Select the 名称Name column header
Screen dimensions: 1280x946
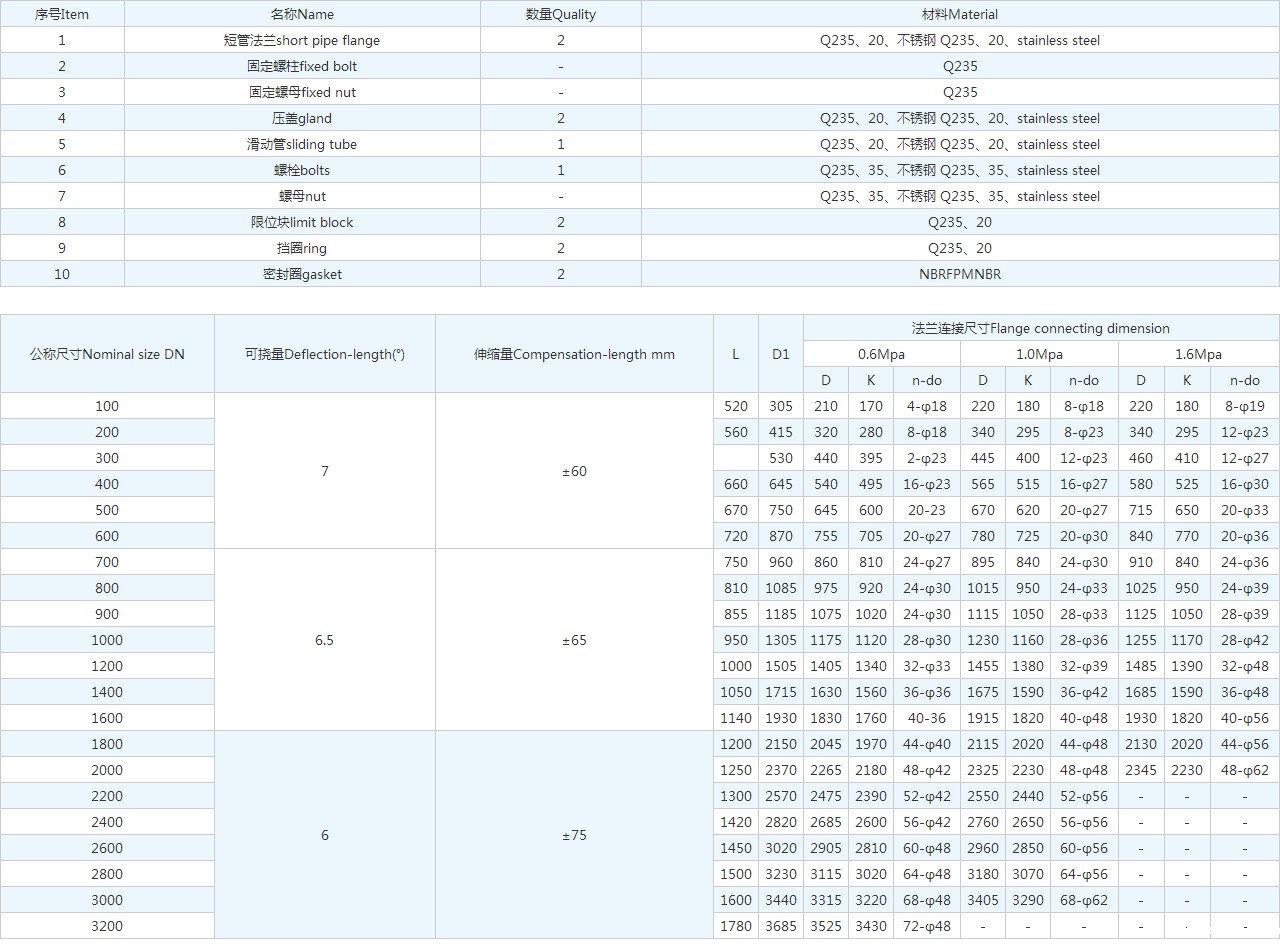[x=302, y=14]
